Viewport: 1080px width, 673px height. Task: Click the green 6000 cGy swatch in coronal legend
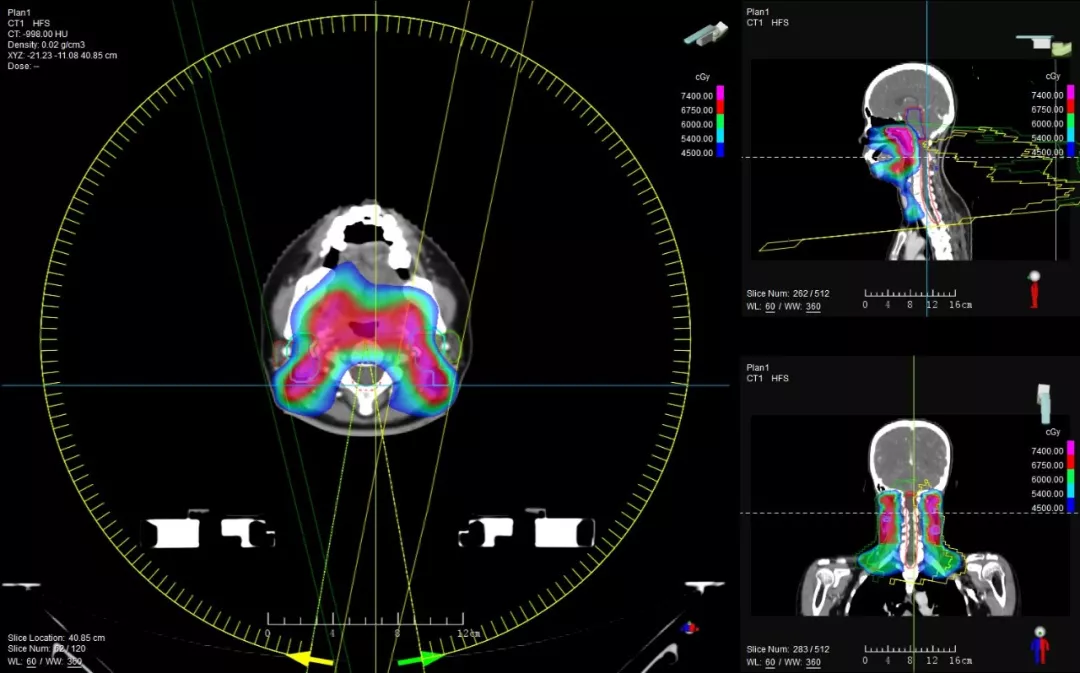coord(1072,479)
